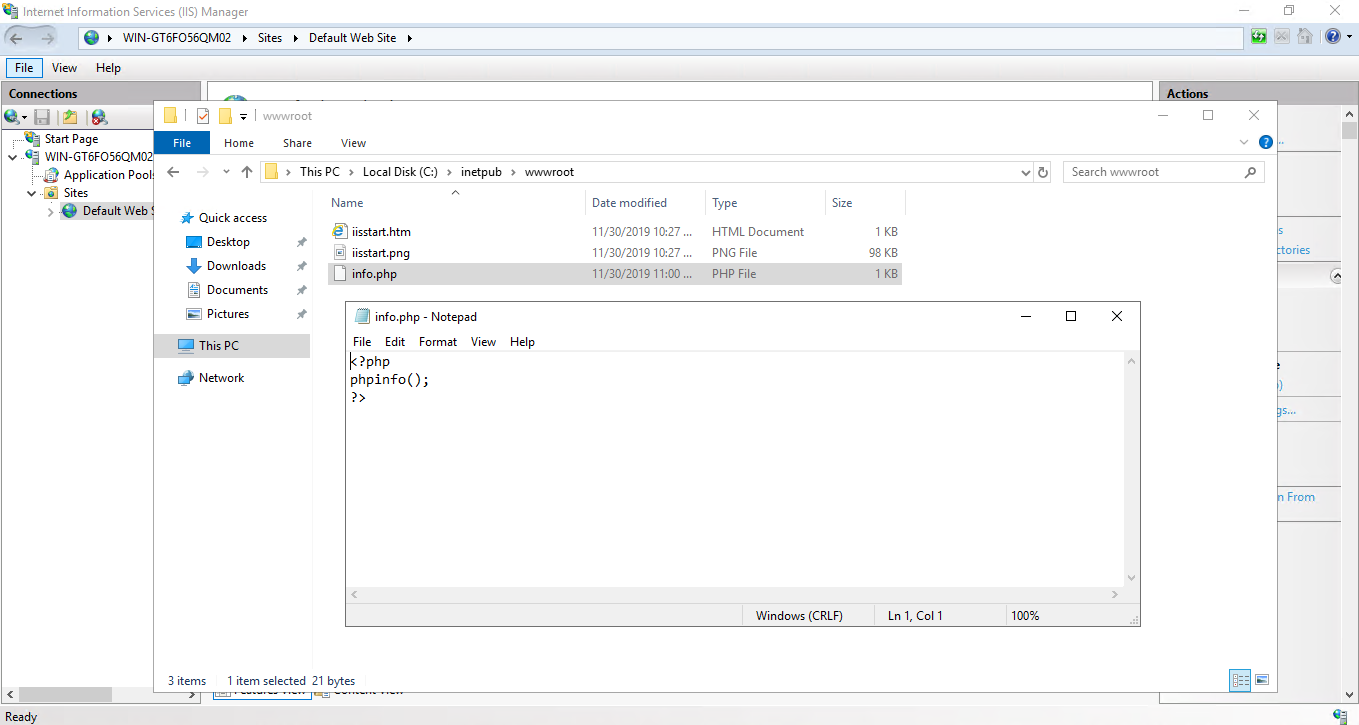Open Notepad View menu
Image resolution: width=1359 pixels, height=725 pixels.
[x=483, y=342]
